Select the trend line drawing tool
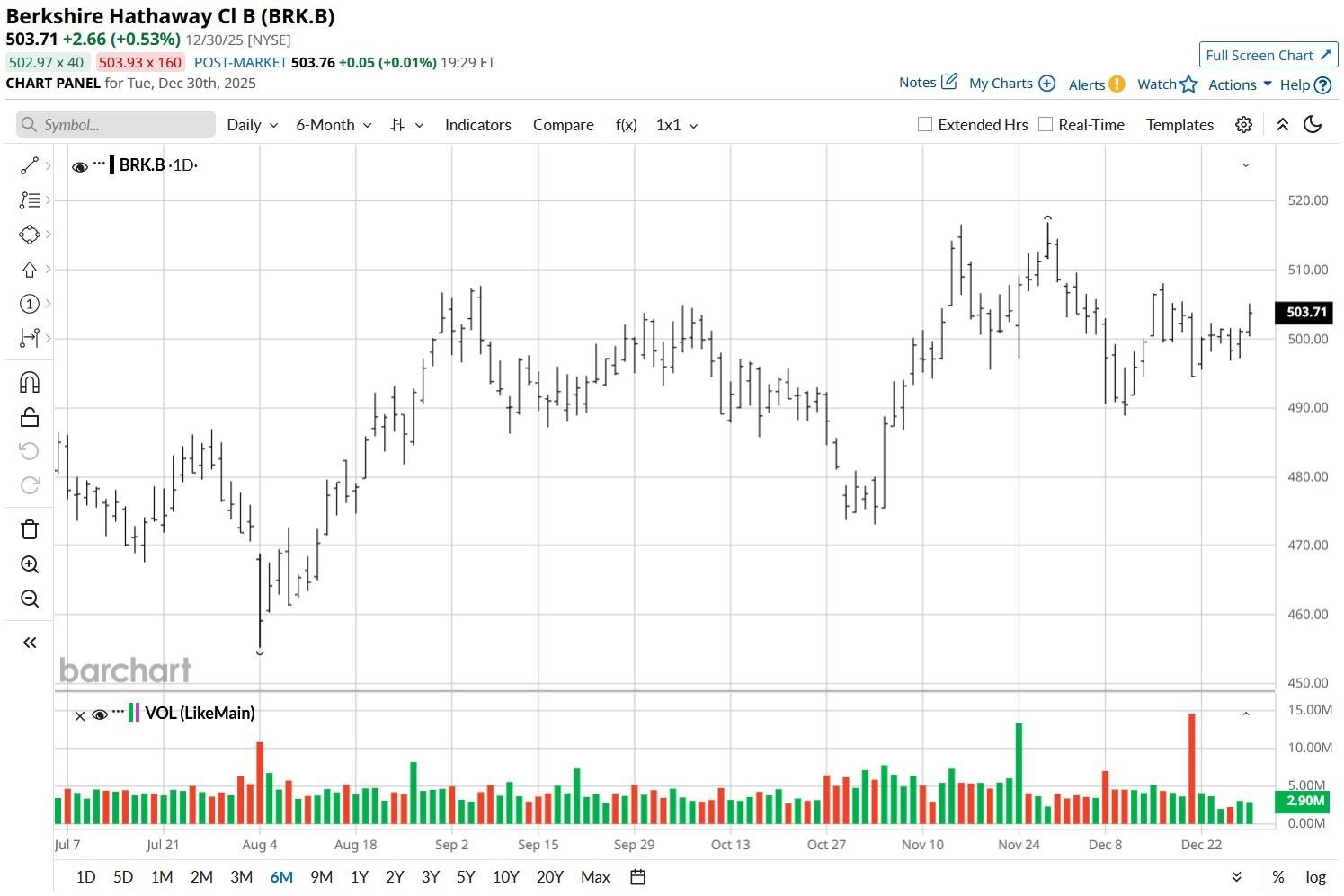Viewport: 1344px width, 896px height. [x=29, y=165]
